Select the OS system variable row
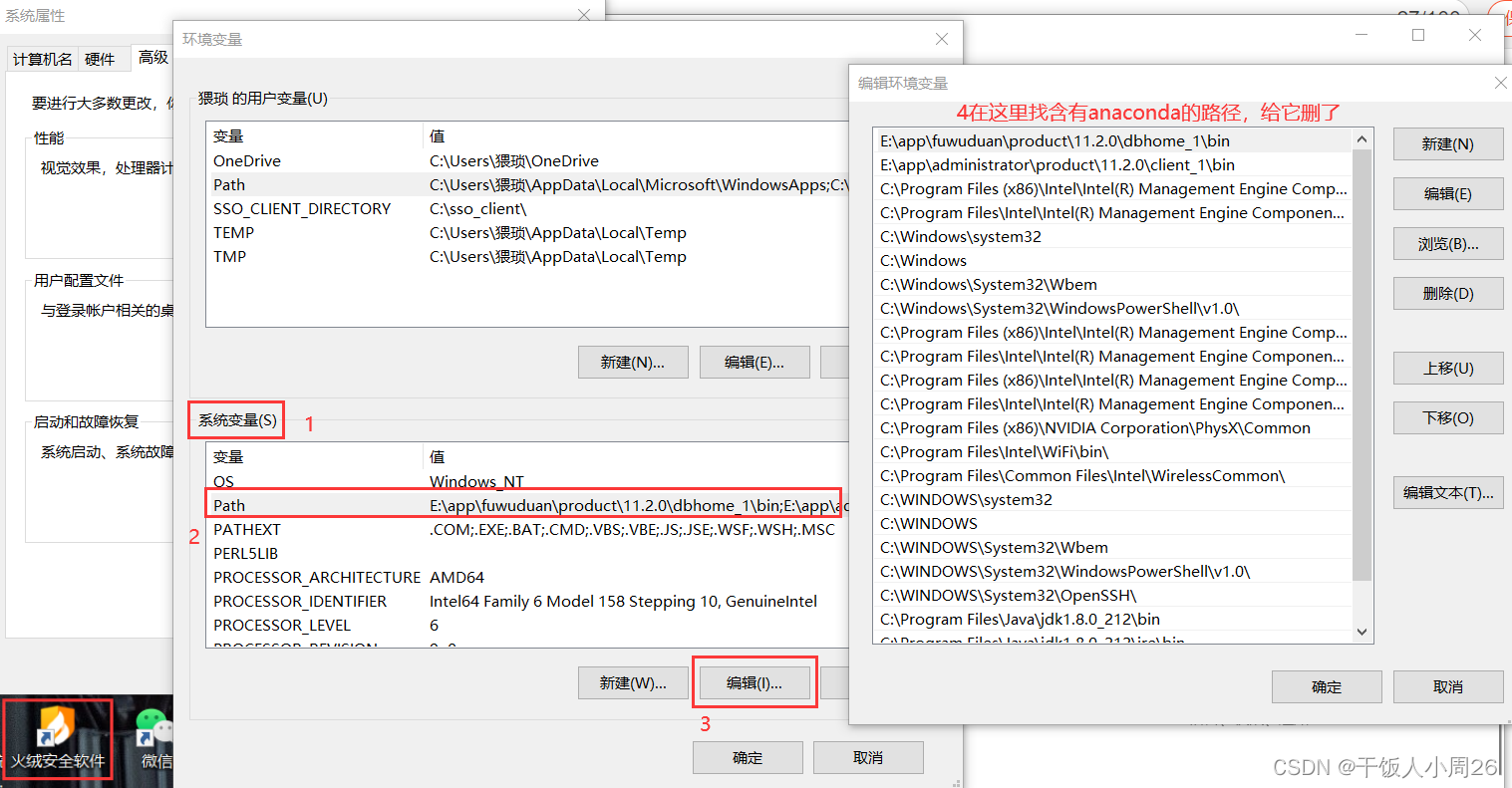 click(x=528, y=482)
